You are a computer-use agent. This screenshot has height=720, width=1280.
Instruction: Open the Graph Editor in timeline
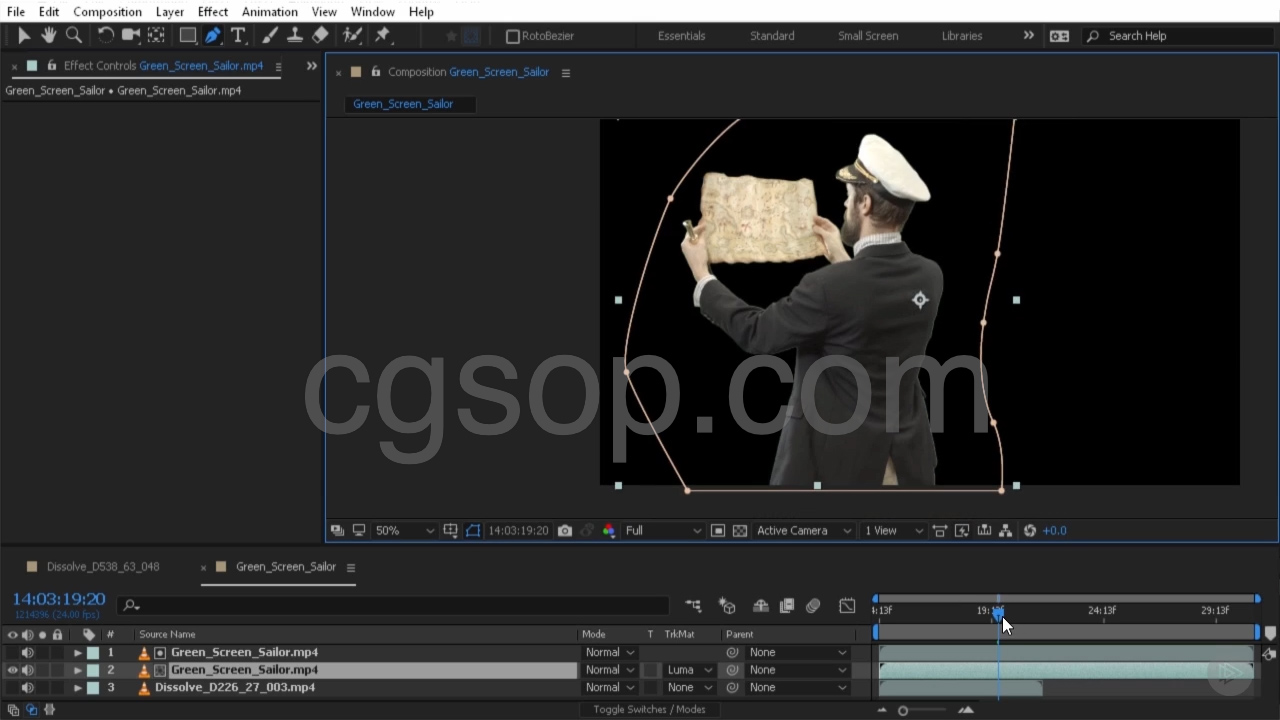[x=847, y=606]
